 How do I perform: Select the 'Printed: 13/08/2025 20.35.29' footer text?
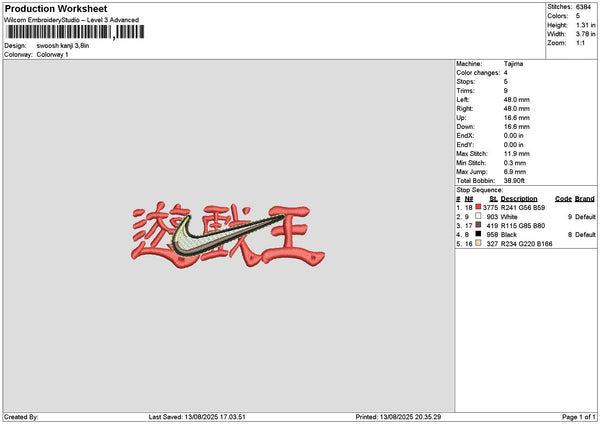coord(398,417)
